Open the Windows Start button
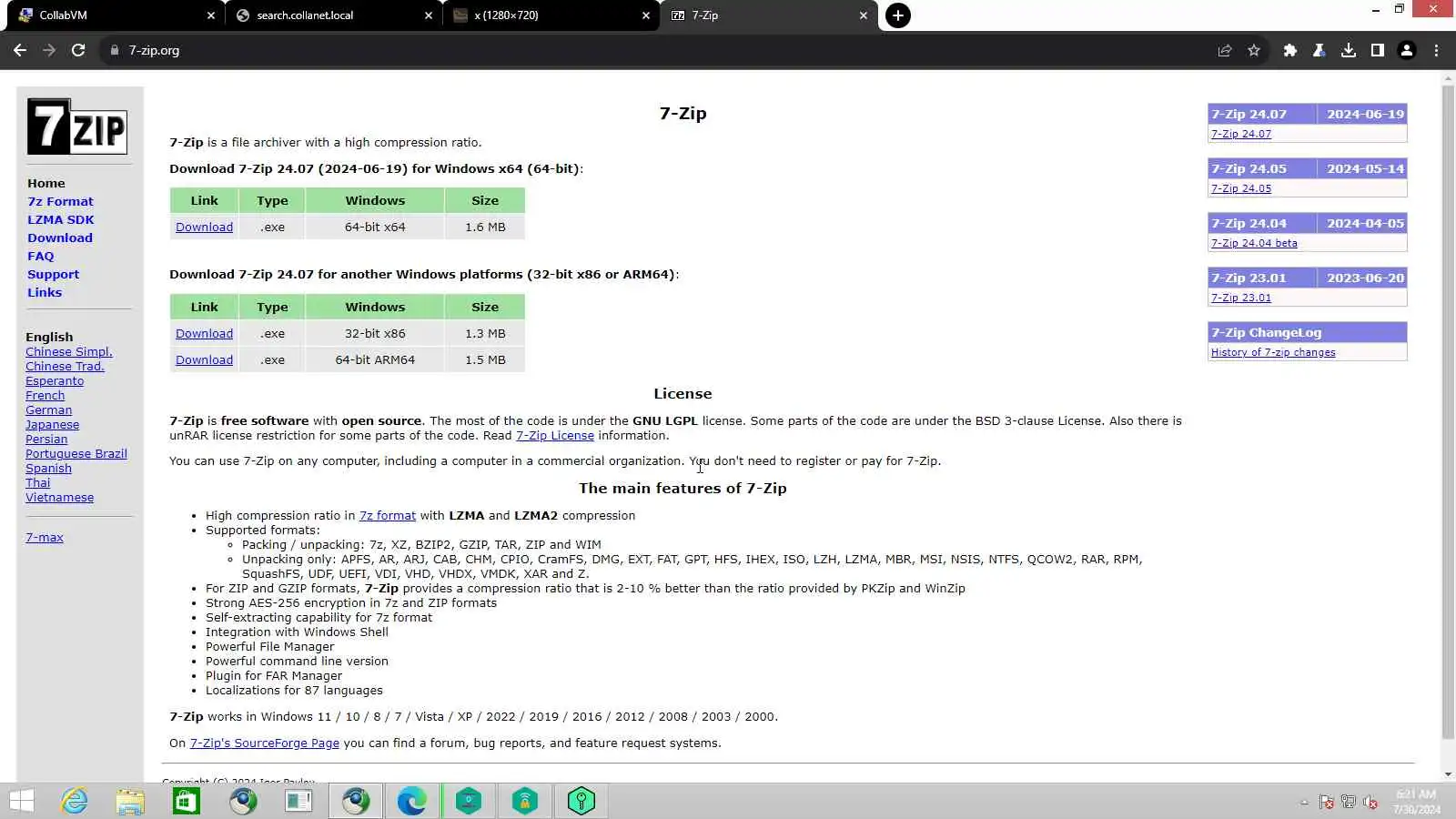1456x819 pixels. (x=22, y=801)
